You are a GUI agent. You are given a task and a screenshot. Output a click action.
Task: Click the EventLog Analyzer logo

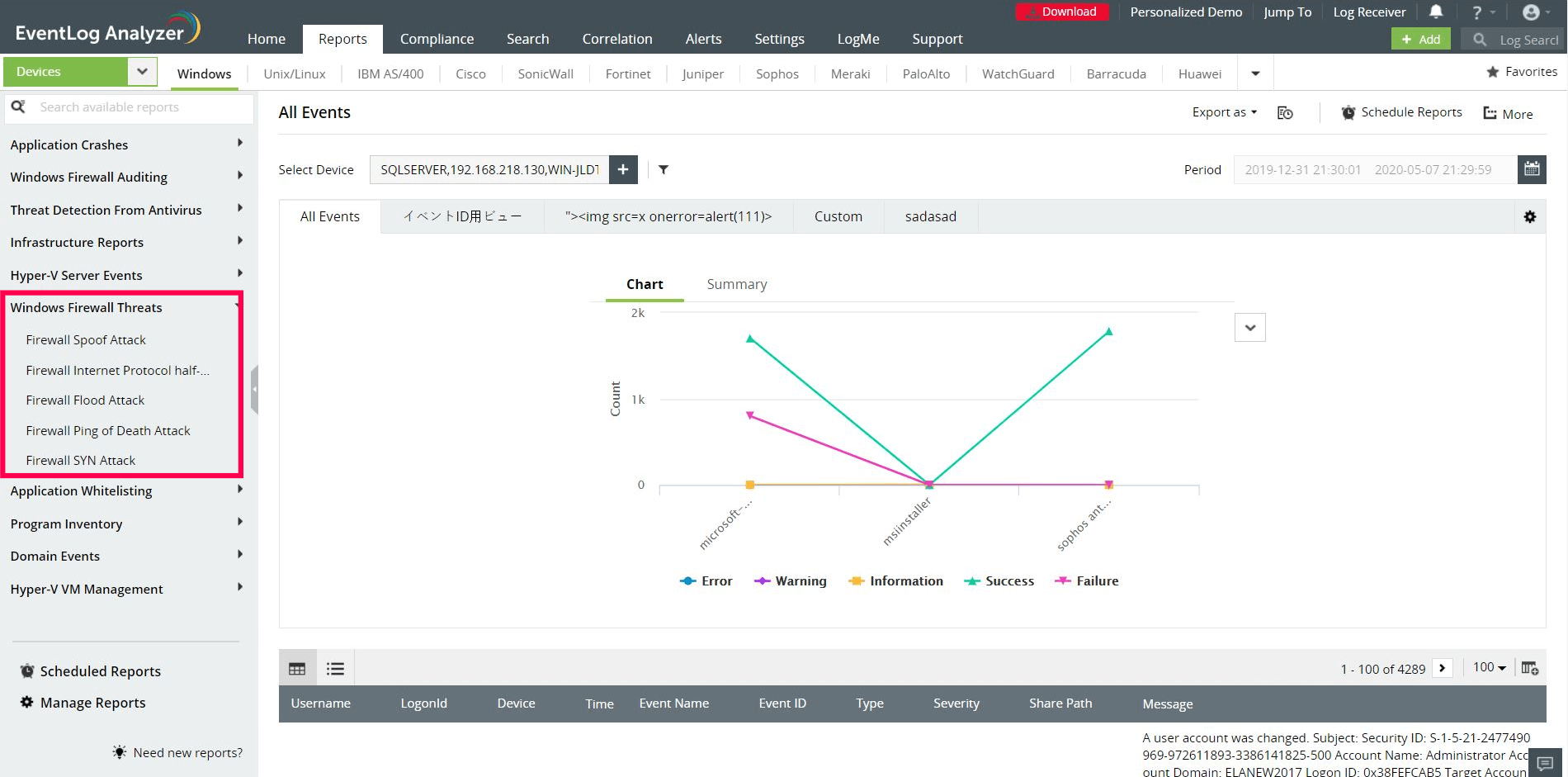pos(107,29)
